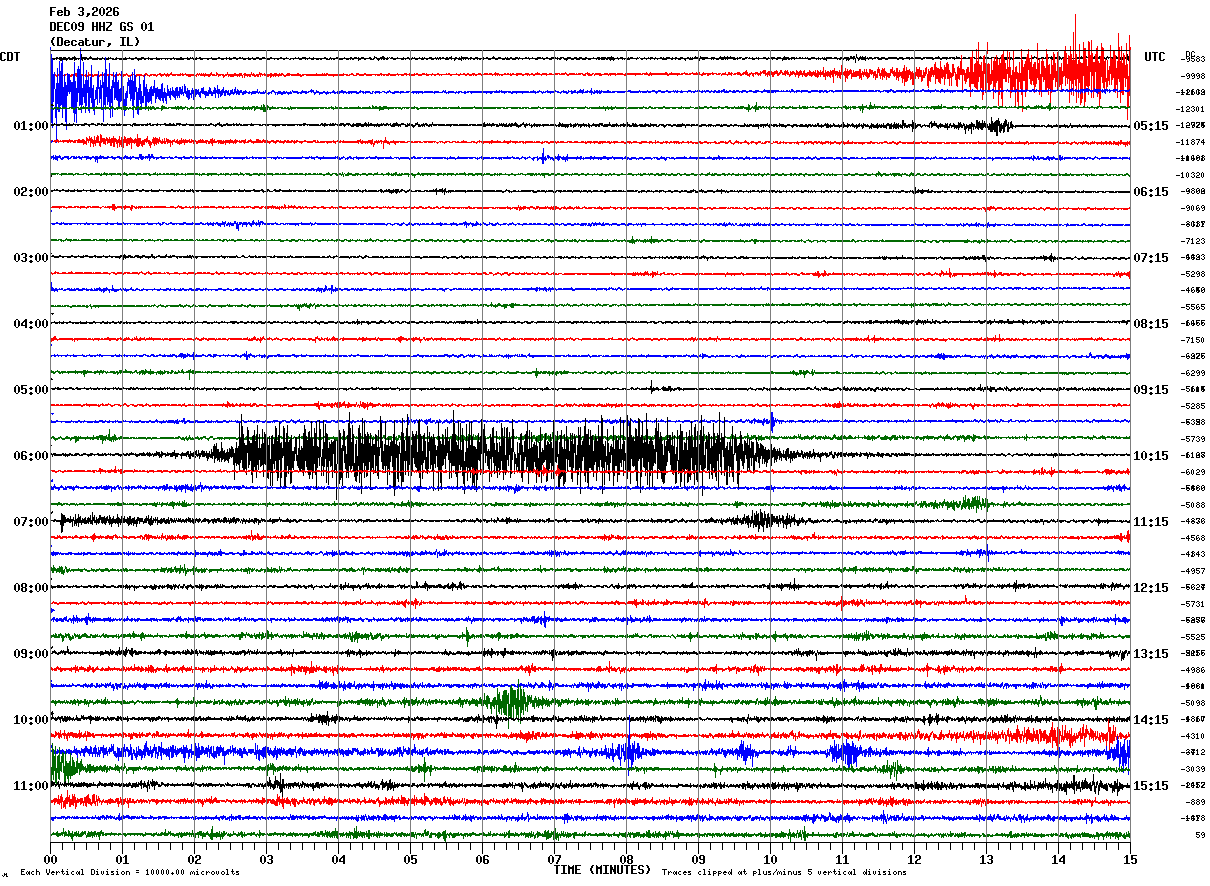Image resolution: width=1210 pixels, height=886 pixels.
Task: Click the black burst near minute 10 on the 07:00 trace
Action: pyautogui.click(x=762, y=520)
